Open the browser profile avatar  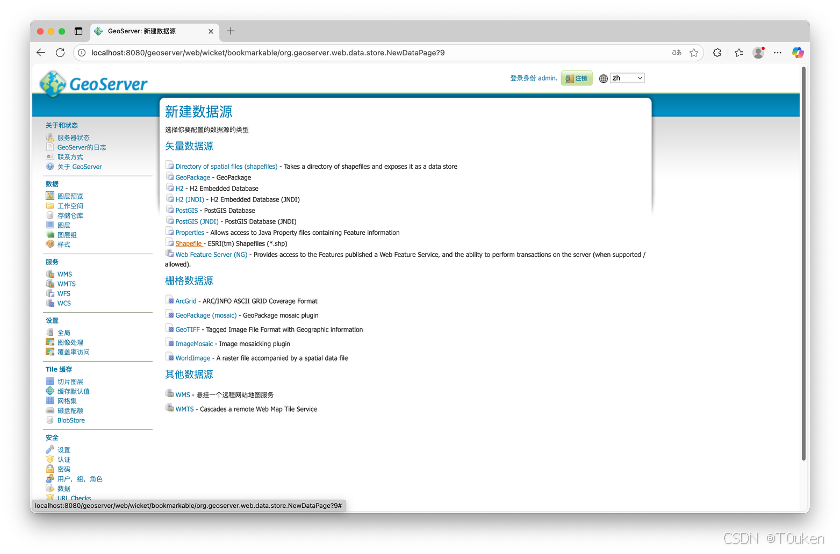point(758,53)
